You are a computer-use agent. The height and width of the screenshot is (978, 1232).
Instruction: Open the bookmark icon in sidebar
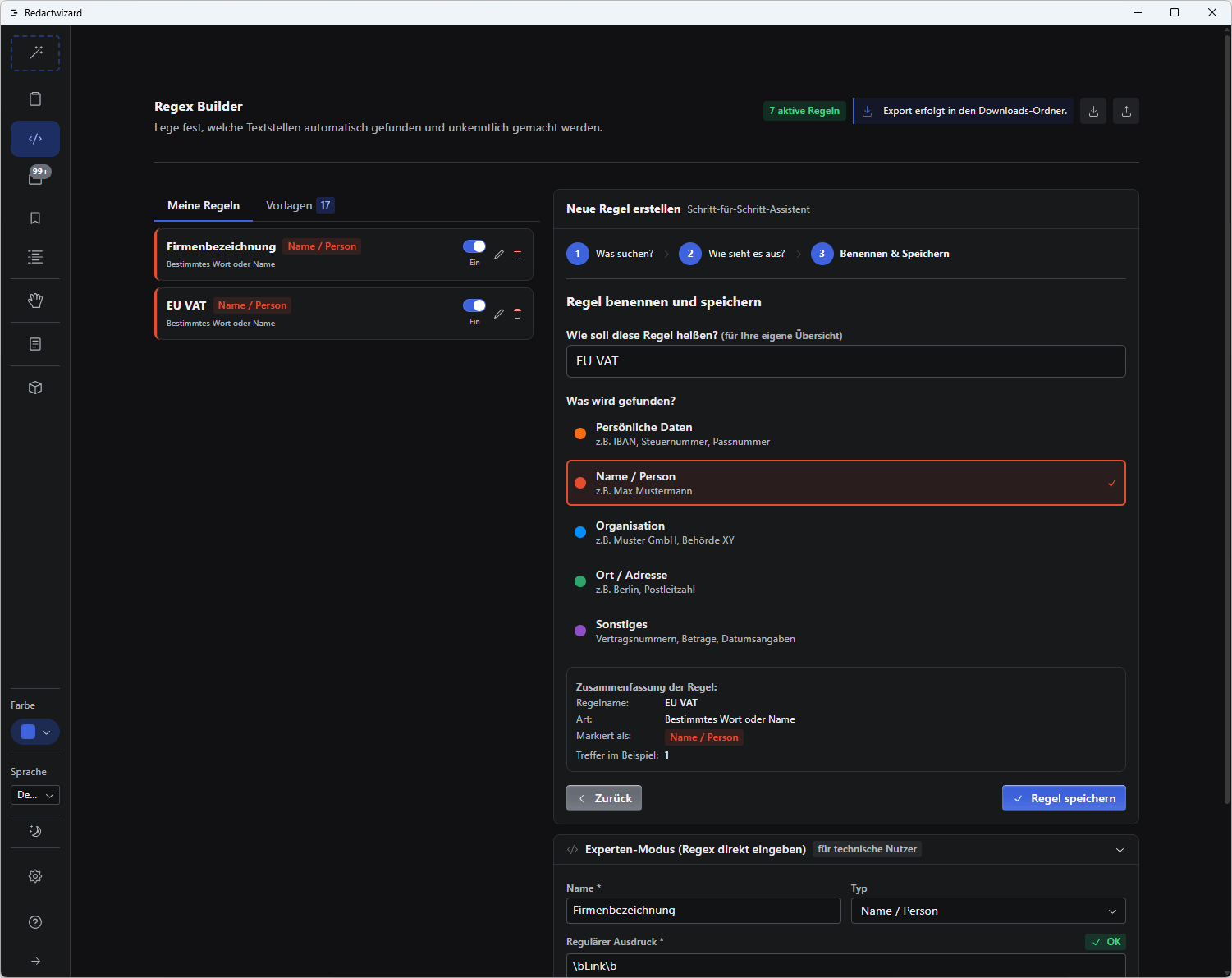[x=35, y=218]
